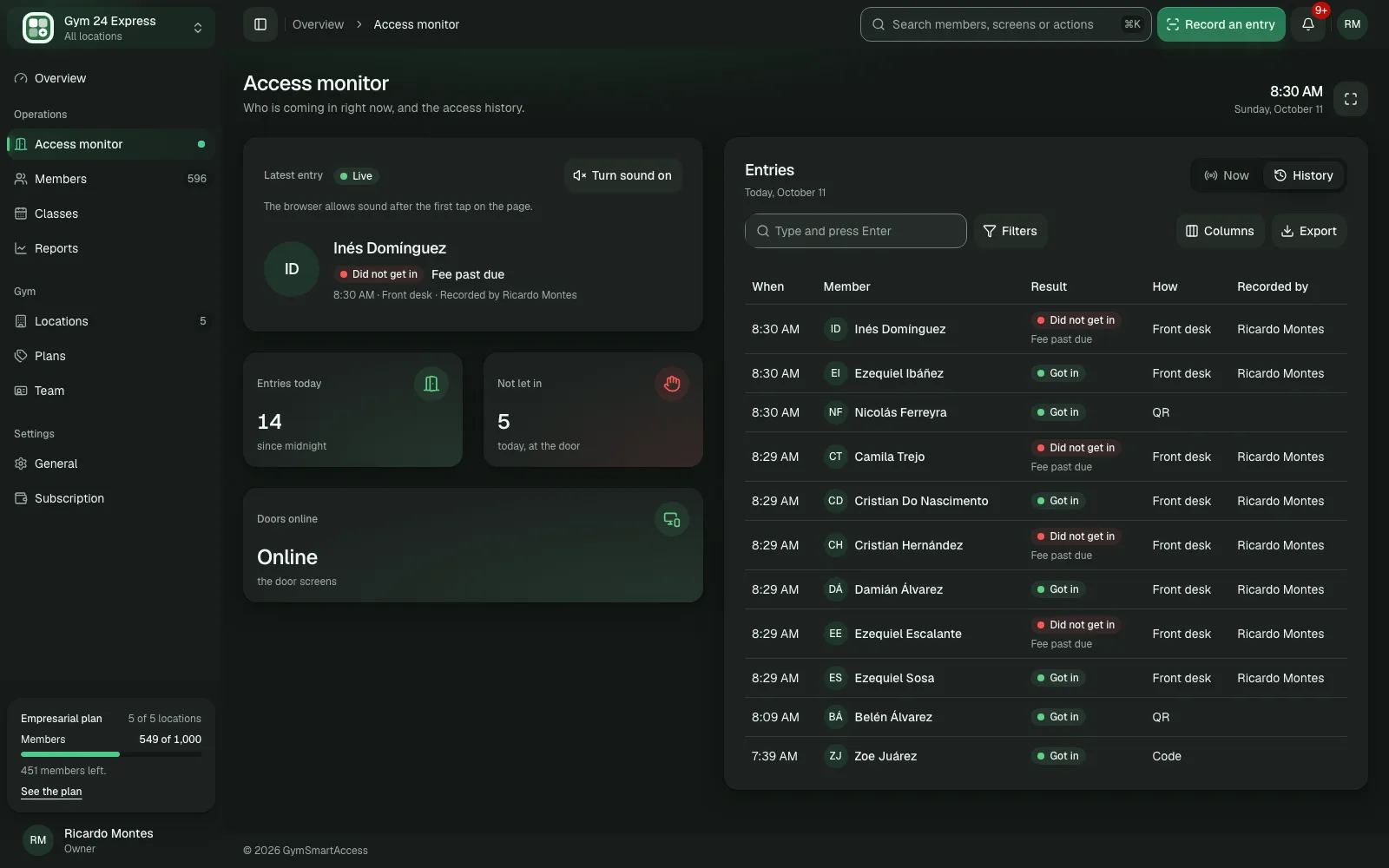The image size is (1389, 868).
Task: Click the members usage progress bar
Action: (x=111, y=754)
